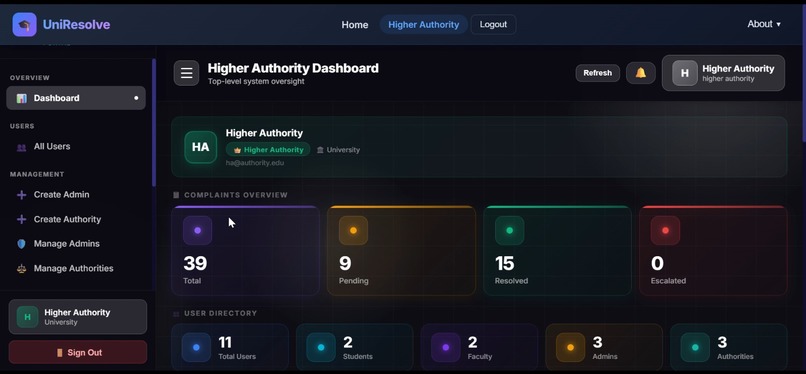Open Manage Authorities page
Viewport: 806px width, 374px height.
tap(76, 269)
